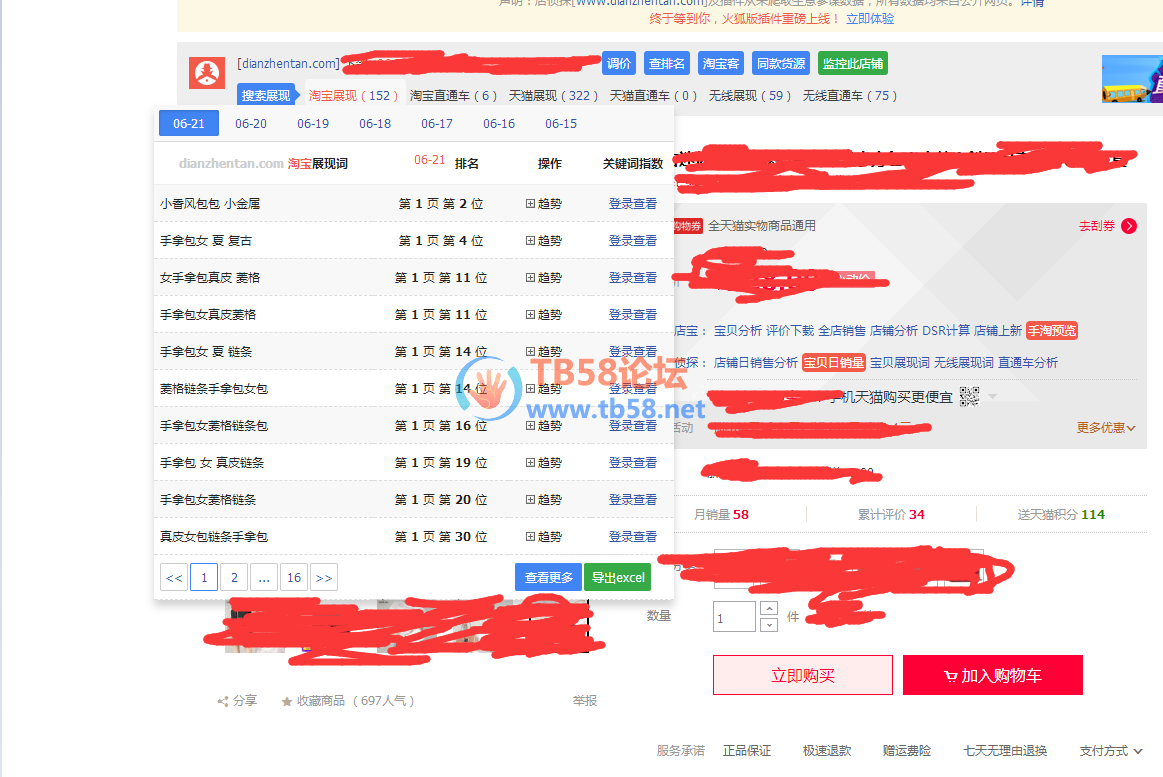Open the 支付方式 dropdown
The image size is (1163, 777).
[1110, 751]
